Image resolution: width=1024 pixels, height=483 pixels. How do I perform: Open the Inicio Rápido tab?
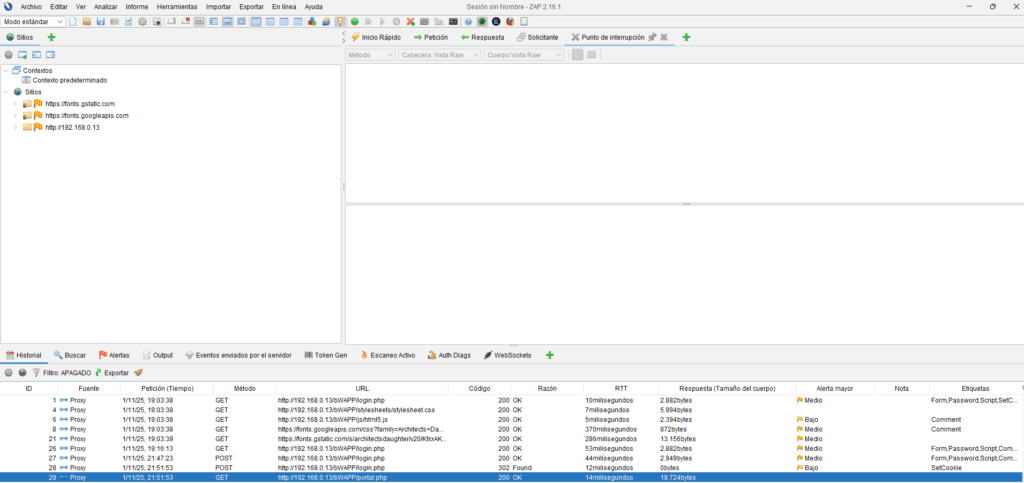(375, 37)
